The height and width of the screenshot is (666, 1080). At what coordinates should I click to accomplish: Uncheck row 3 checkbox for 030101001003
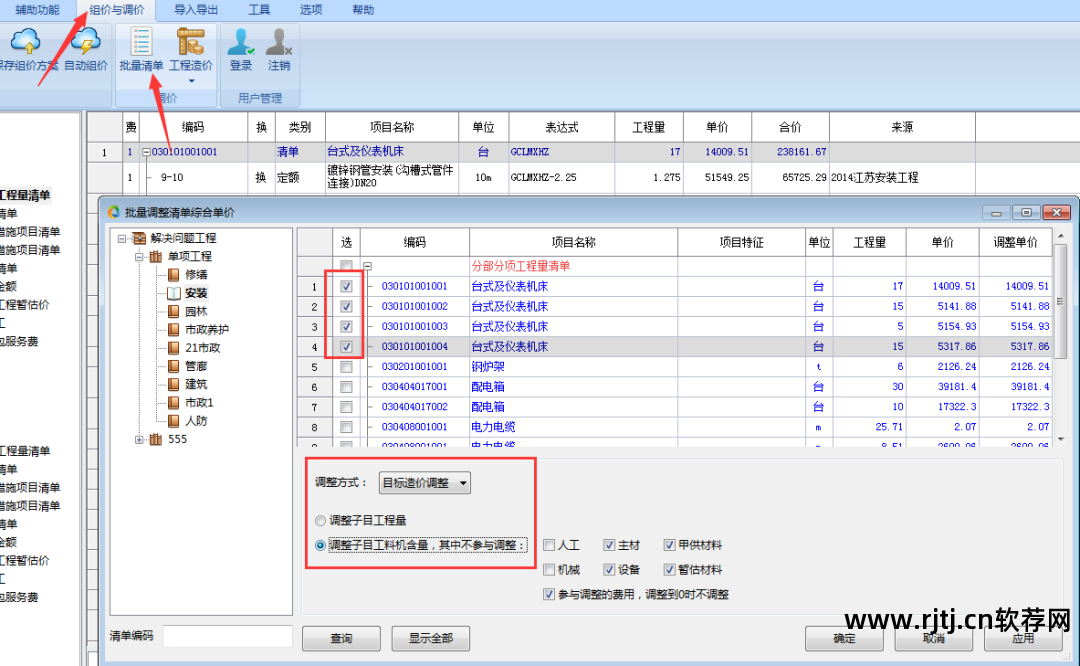point(346,326)
